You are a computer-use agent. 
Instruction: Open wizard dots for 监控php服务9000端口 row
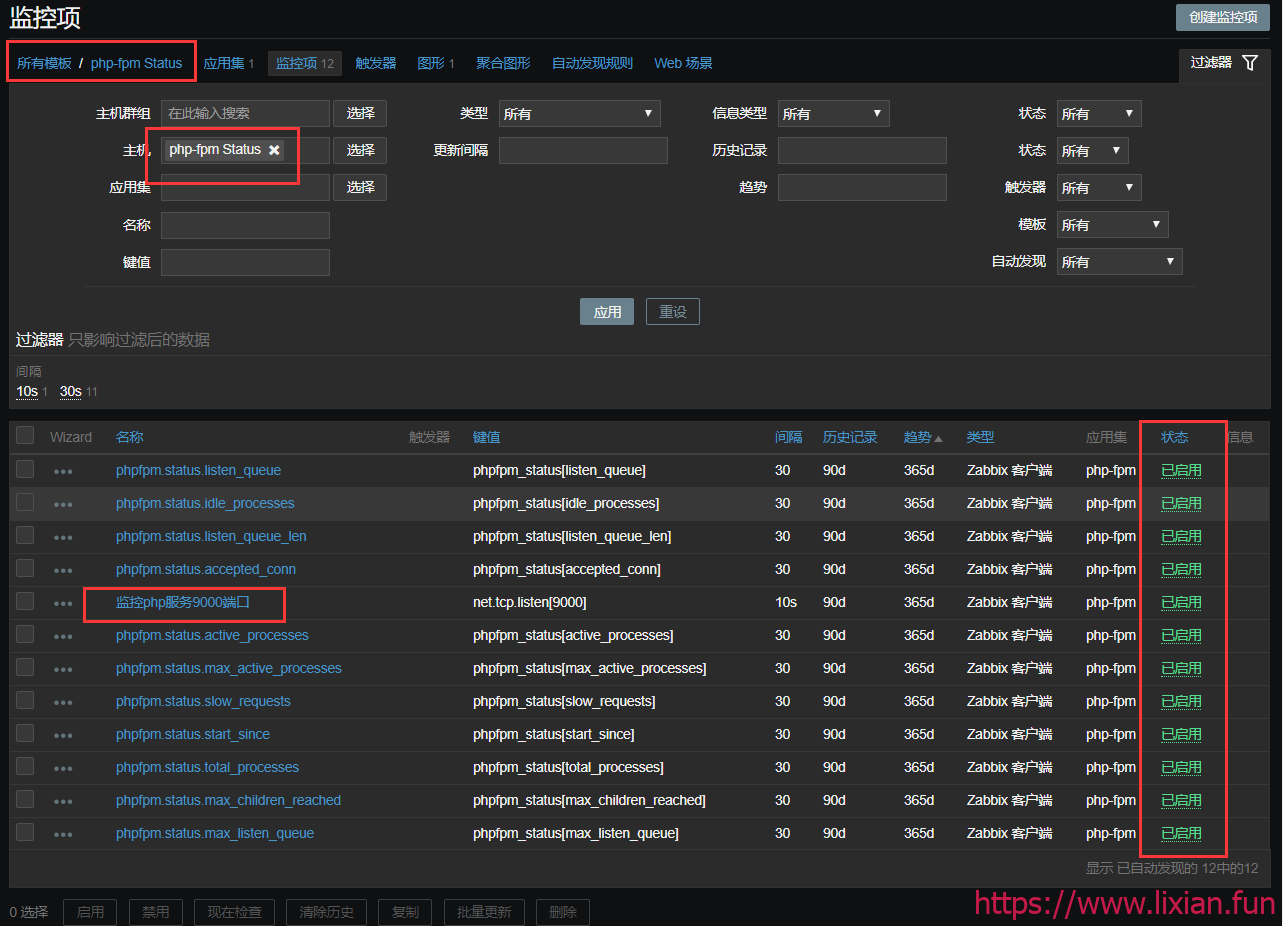point(63,603)
